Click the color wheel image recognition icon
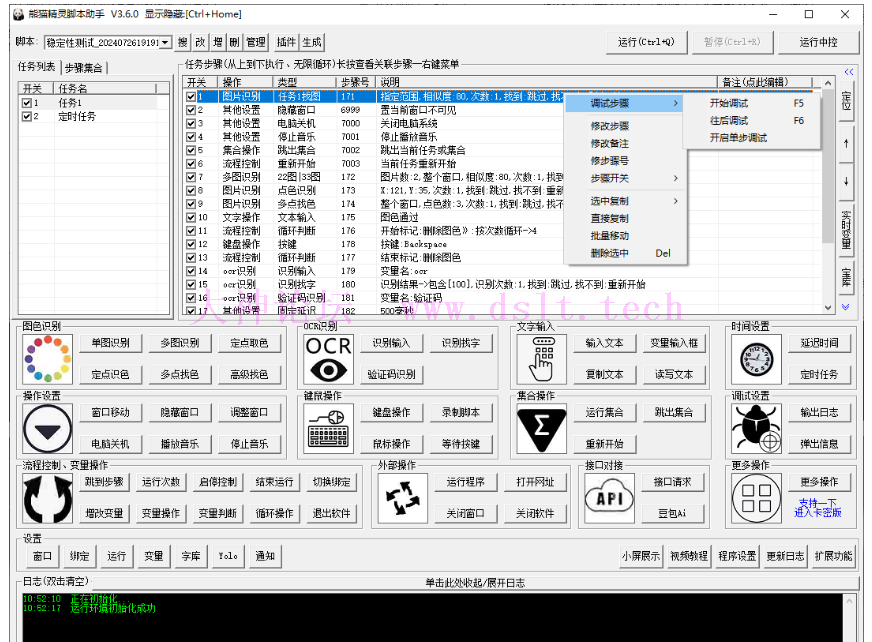This screenshot has width=872, height=642. tap(46, 360)
